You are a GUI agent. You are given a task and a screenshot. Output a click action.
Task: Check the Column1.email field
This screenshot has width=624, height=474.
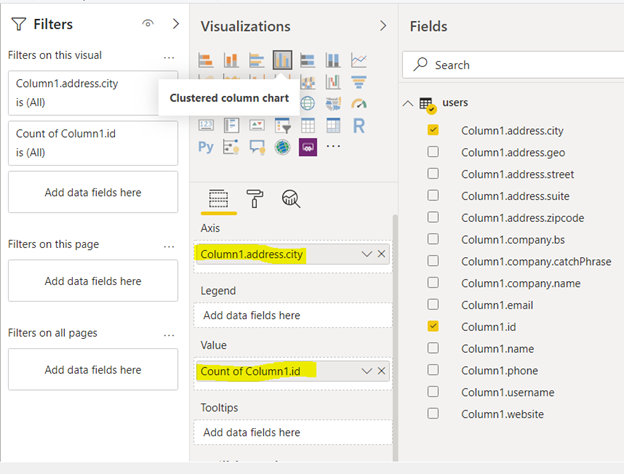[x=433, y=304]
